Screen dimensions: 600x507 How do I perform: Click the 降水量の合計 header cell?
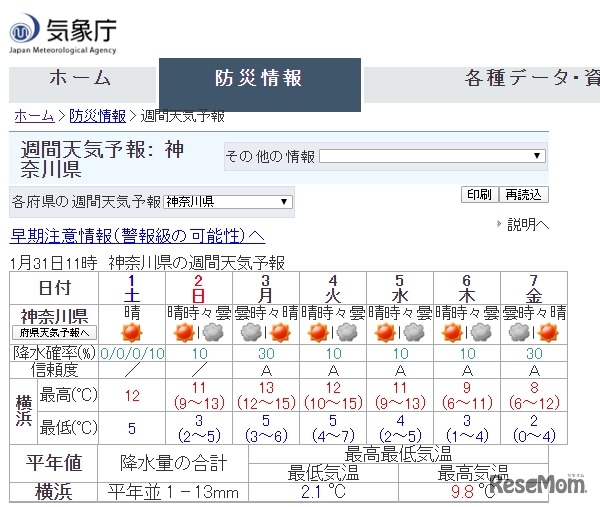point(173,463)
